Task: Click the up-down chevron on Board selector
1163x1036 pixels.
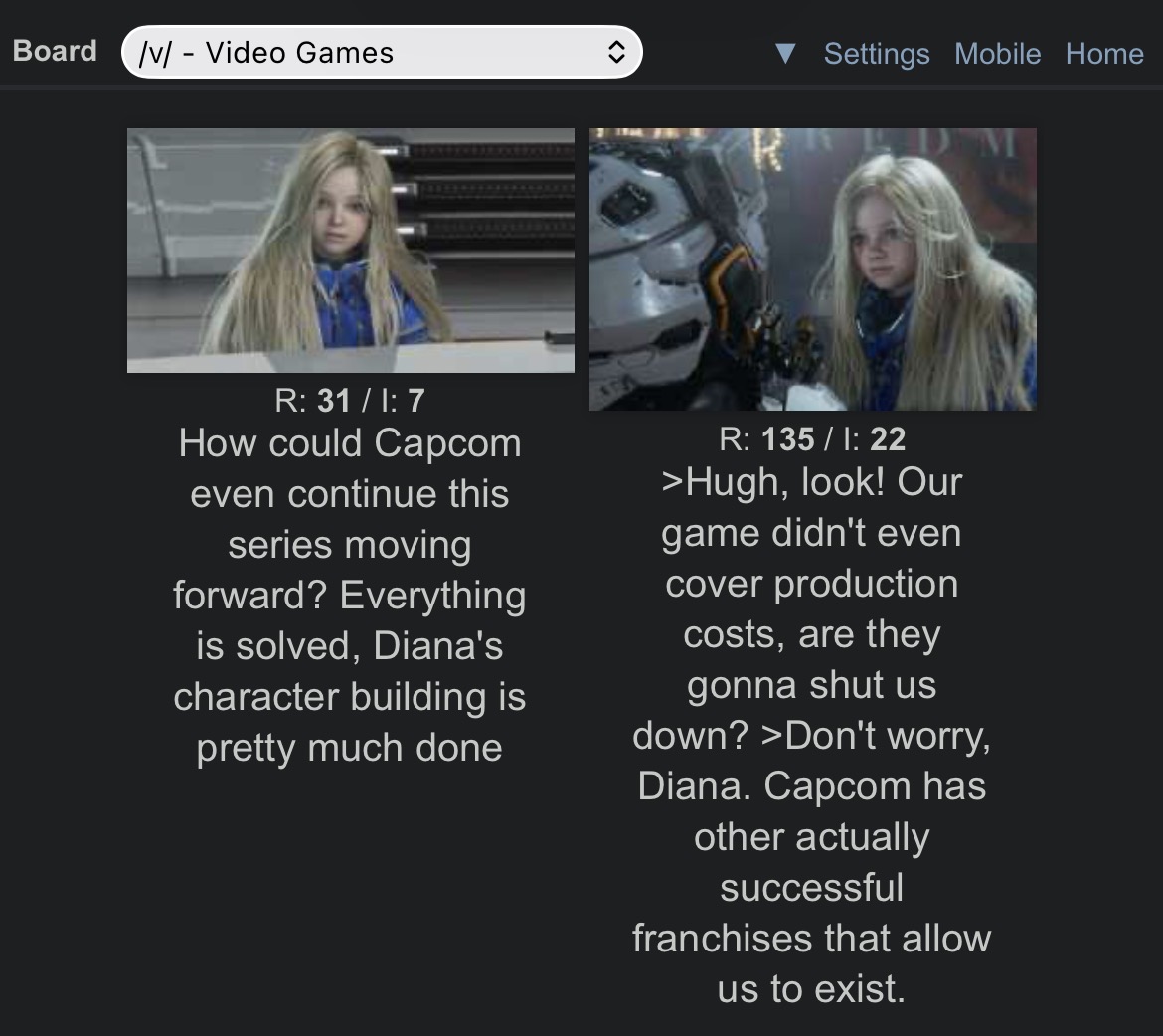Action: [x=616, y=52]
